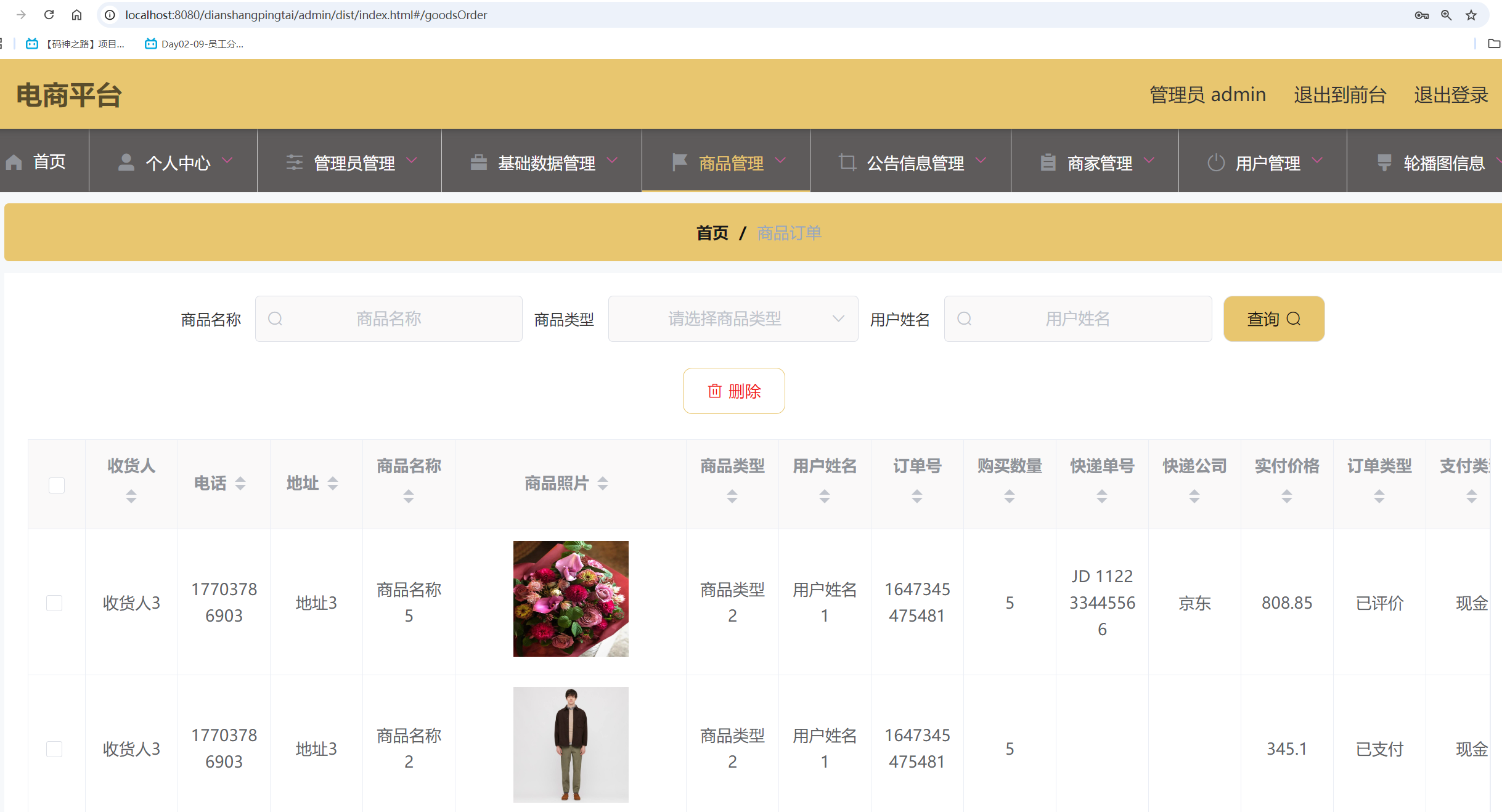Check the checkbox for the 收货人3 flower order row
The image size is (1502, 812).
pyautogui.click(x=54, y=603)
